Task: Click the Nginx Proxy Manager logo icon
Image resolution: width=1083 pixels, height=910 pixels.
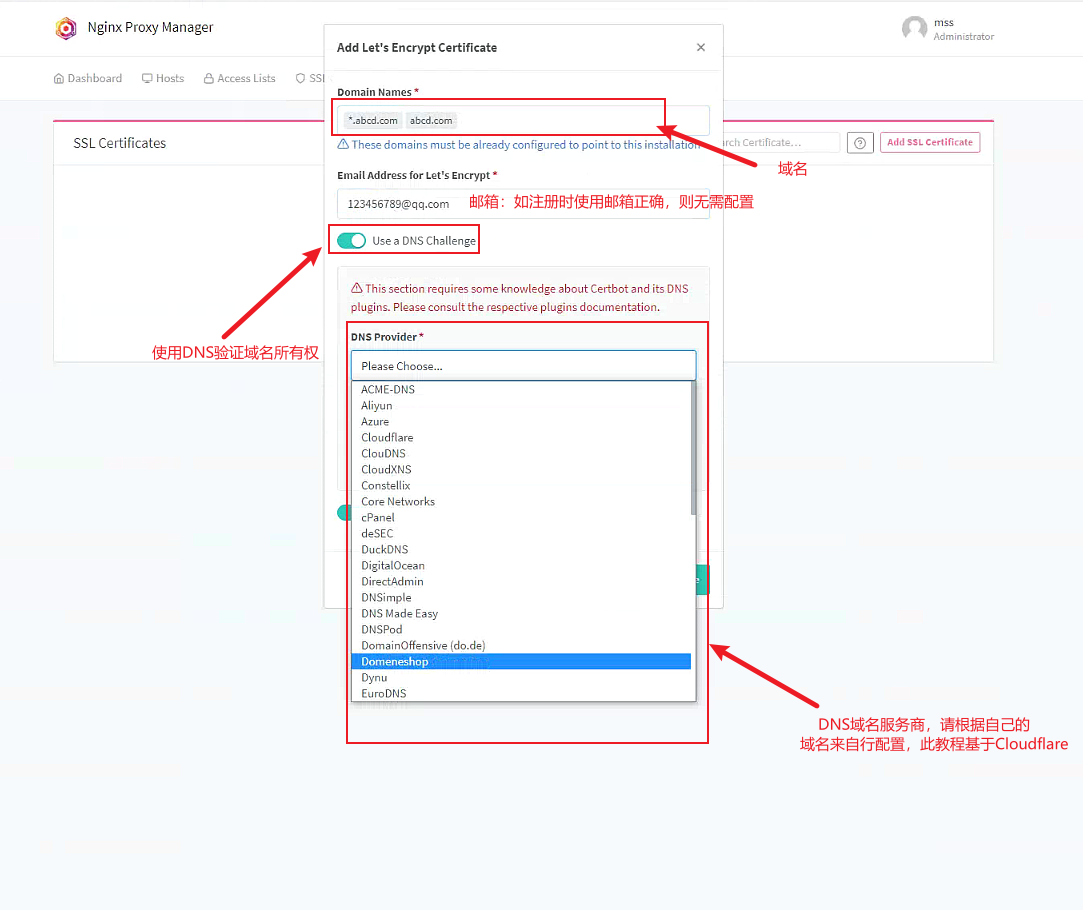Action: pos(66,28)
